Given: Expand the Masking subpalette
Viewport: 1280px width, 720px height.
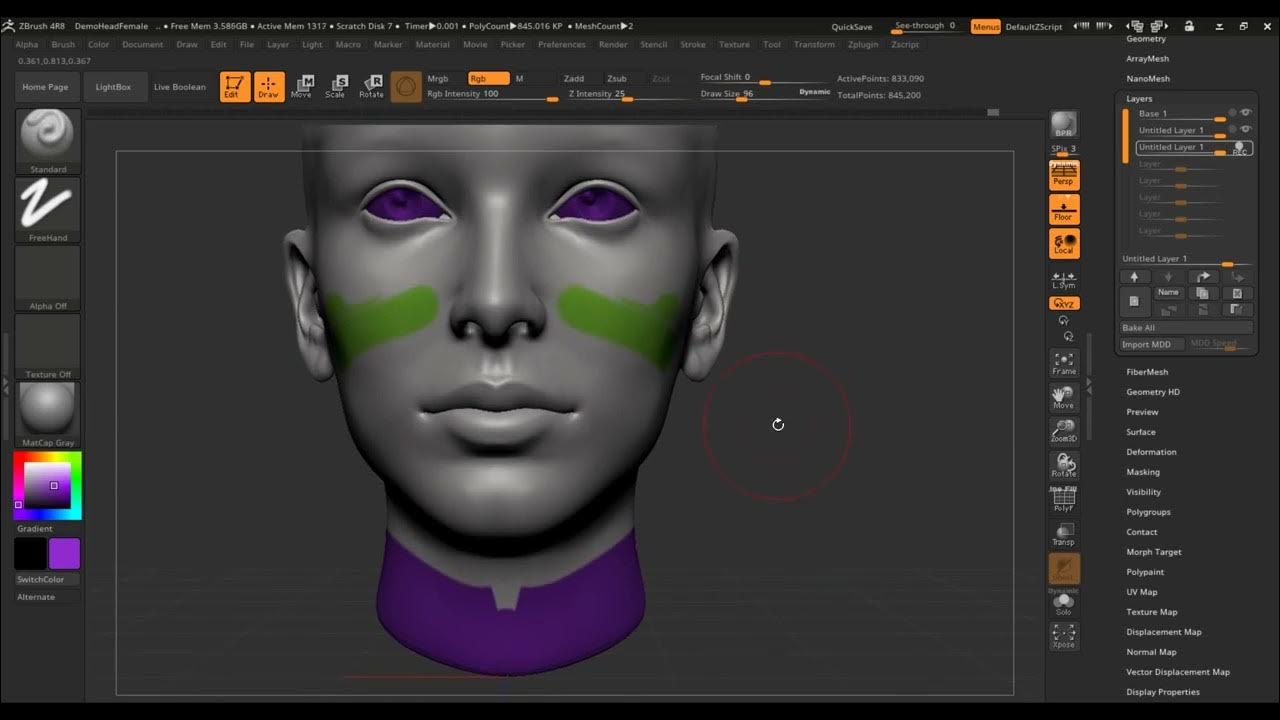Looking at the screenshot, I should [x=1143, y=472].
